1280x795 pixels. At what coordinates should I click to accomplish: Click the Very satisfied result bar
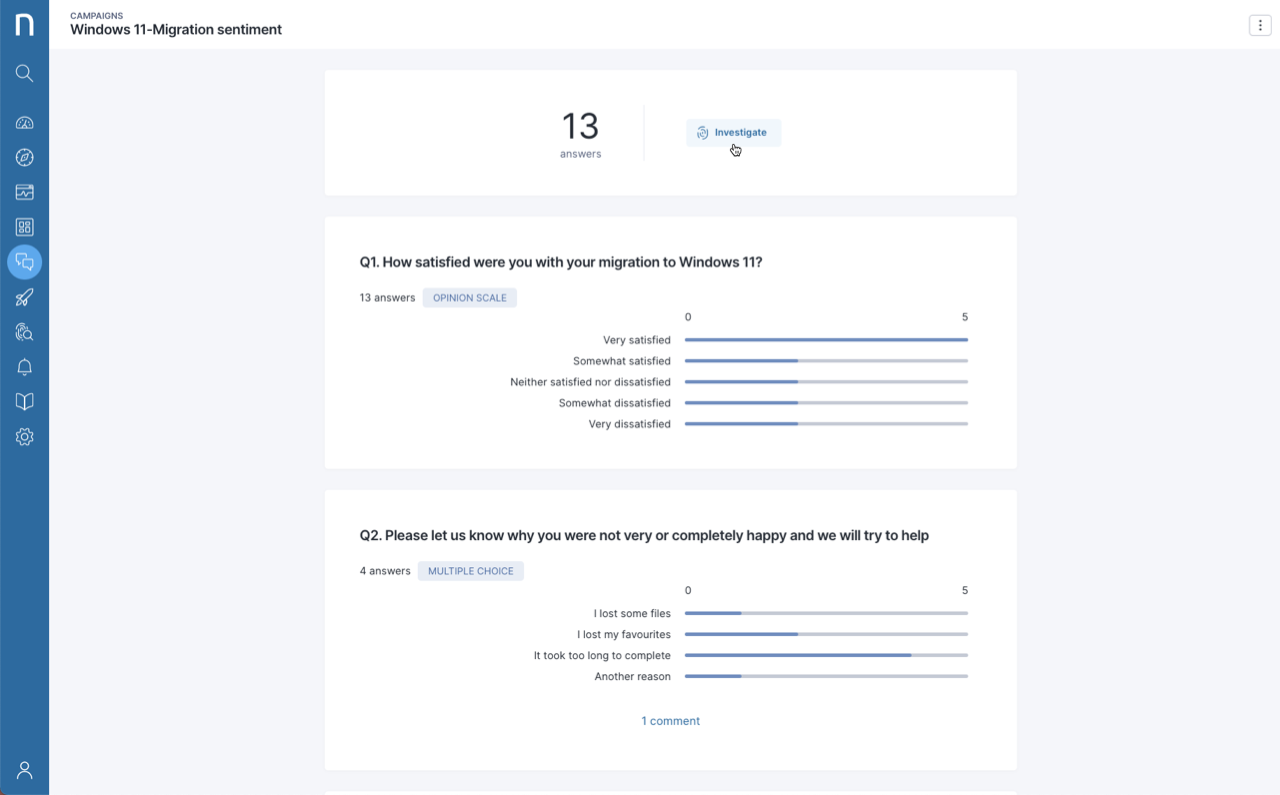pos(825,340)
